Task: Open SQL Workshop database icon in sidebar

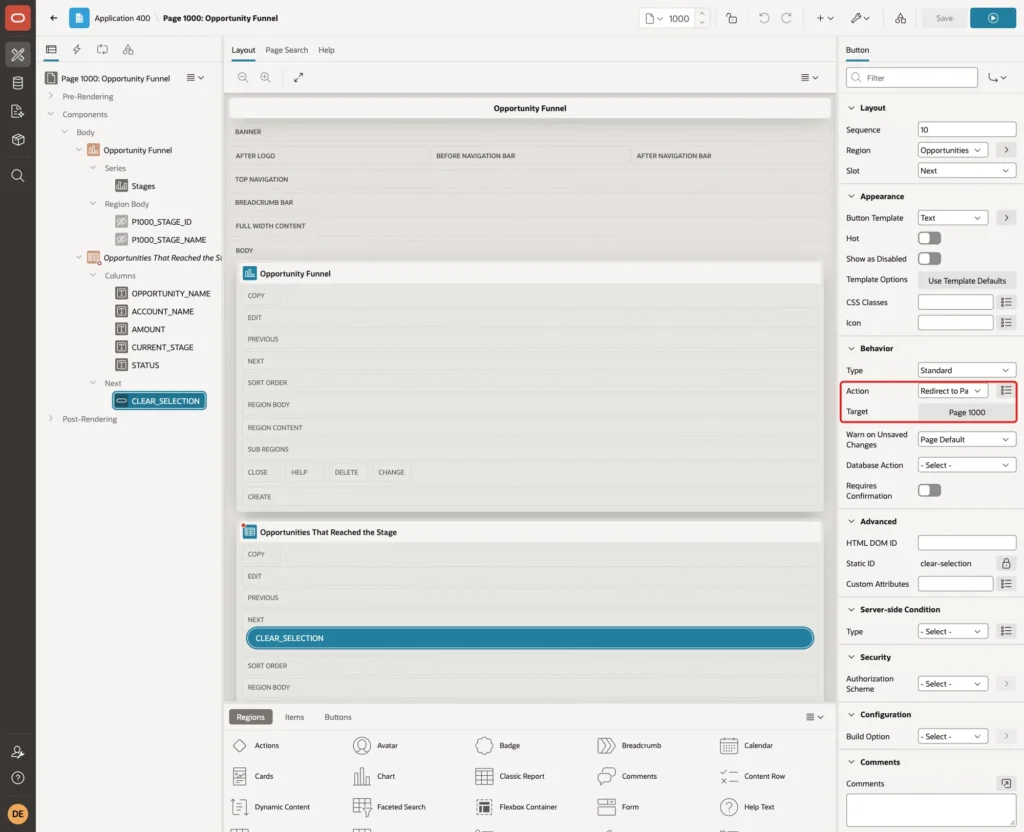Action: (x=18, y=83)
